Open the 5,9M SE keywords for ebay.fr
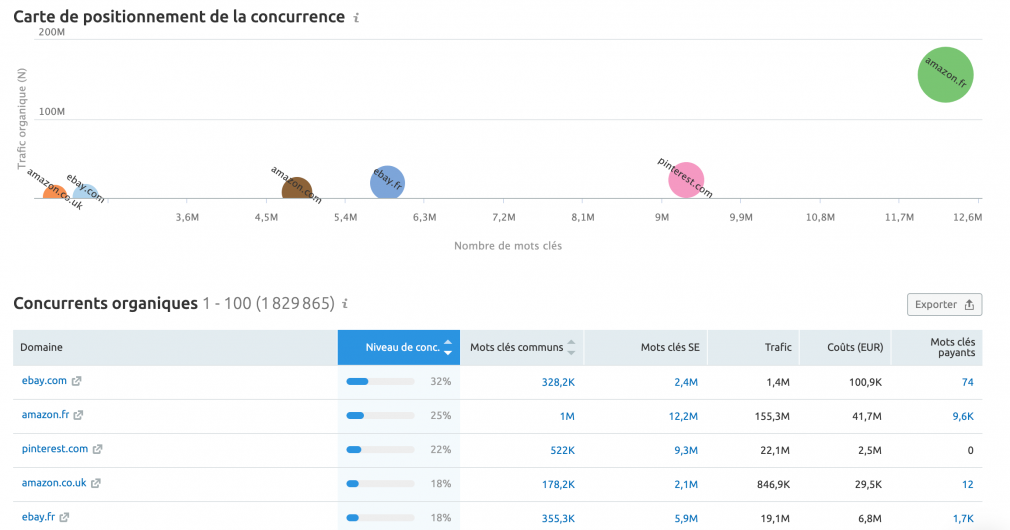 tap(686, 518)
